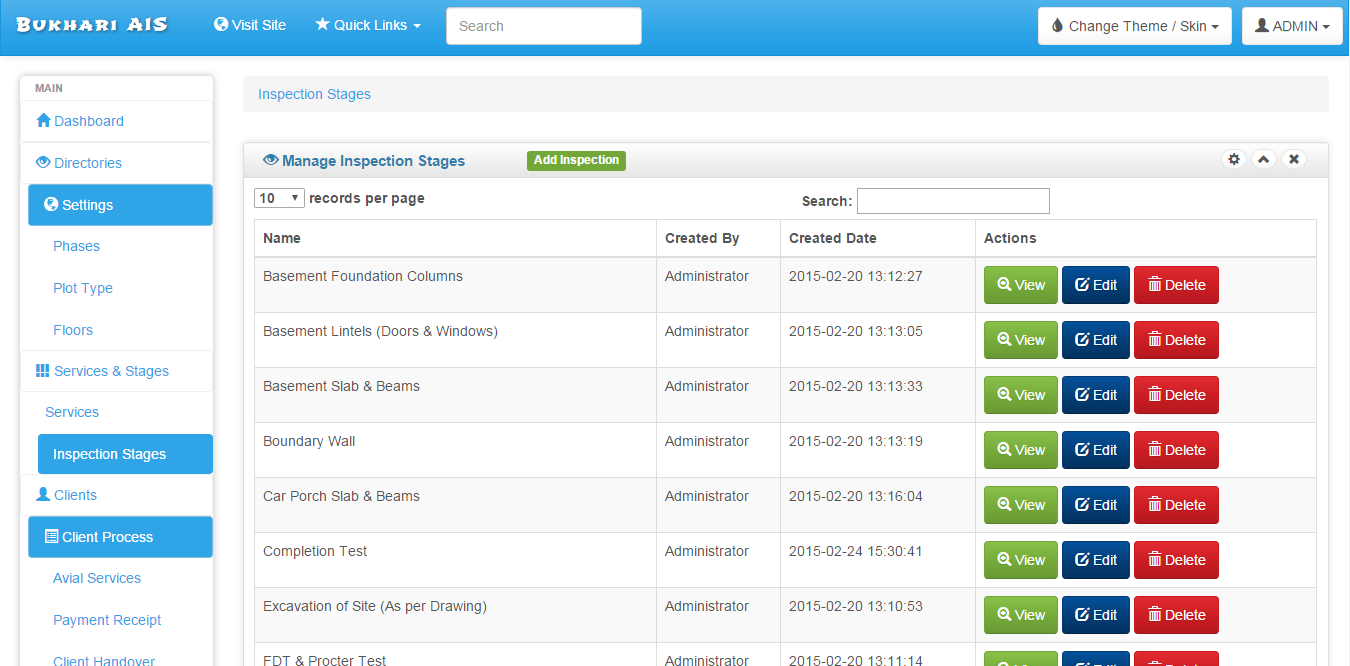Click the Services & Stages grid icon

[x=43, y=371]
